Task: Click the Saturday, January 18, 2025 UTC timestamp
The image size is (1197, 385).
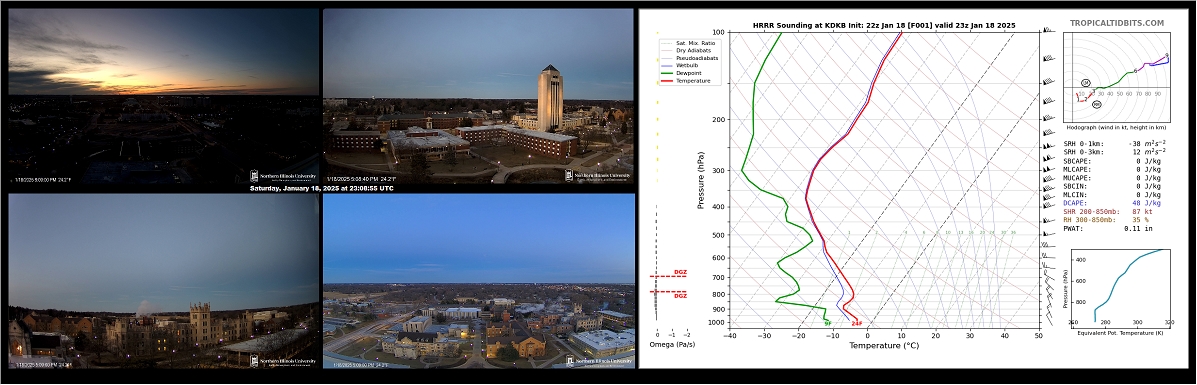Action: click(321, 188)
